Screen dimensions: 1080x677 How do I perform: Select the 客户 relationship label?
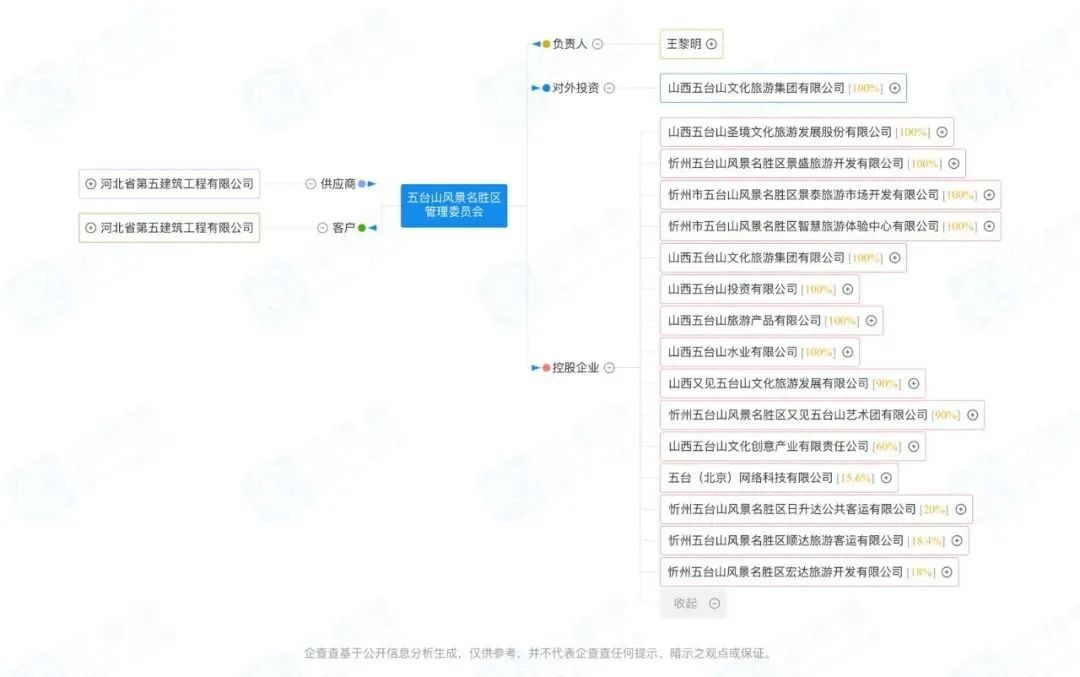point(343,228)
